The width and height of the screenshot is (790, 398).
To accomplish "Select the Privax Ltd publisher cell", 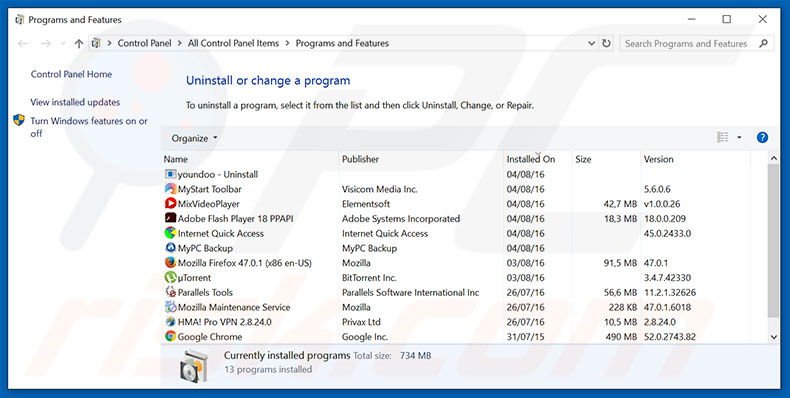I will pos(361,322).
